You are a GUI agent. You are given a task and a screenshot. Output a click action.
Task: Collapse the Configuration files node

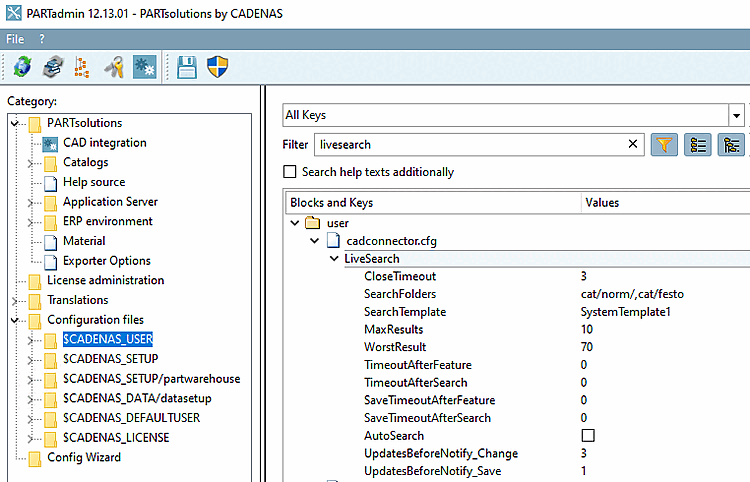[14, 320]
